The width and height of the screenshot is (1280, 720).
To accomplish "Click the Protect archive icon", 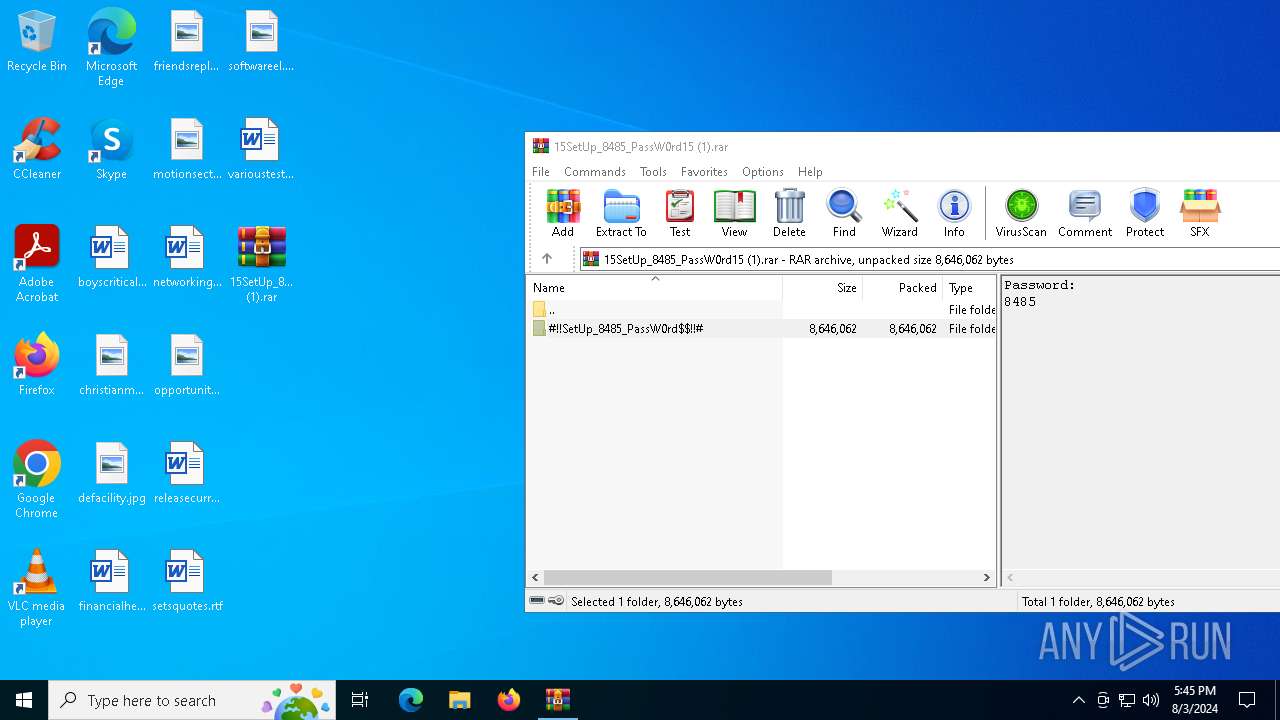I will [1145, 214].
